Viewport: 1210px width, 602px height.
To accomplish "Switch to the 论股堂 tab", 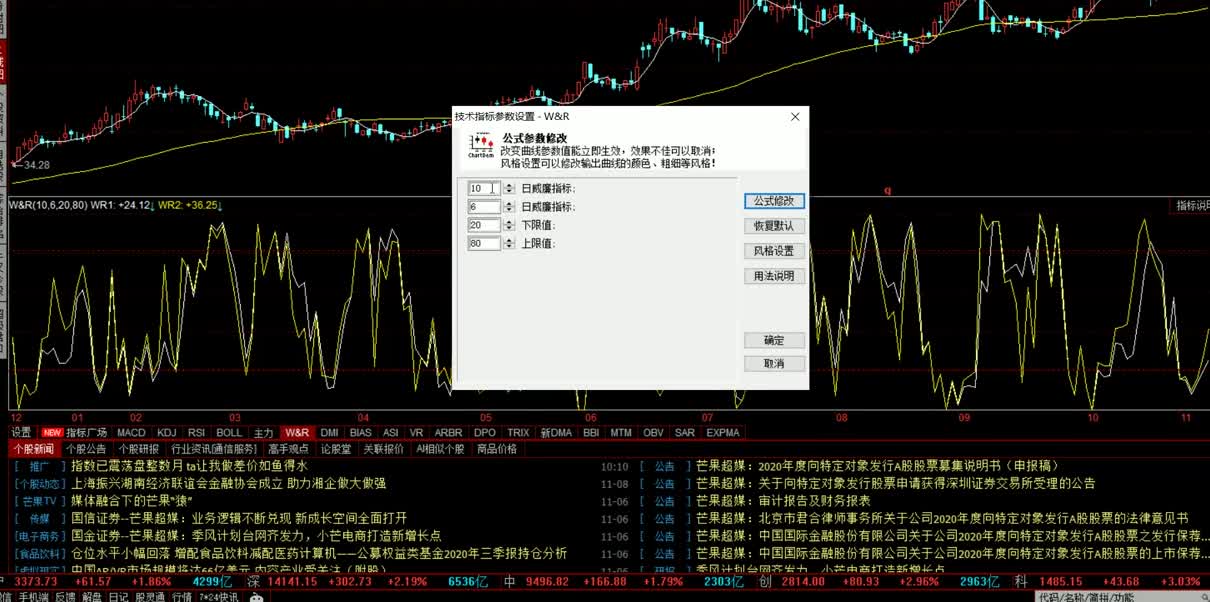I will pyautogui.click(x=336, y=448).
